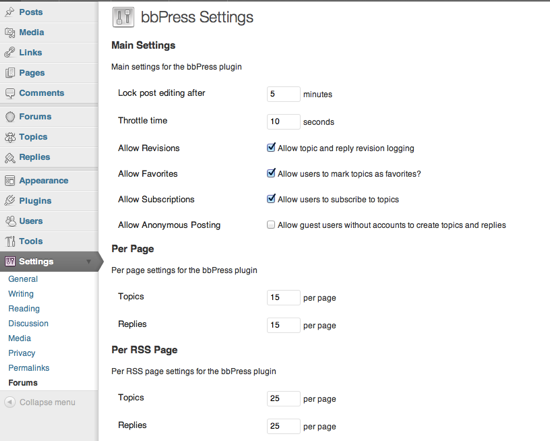
Task: Focus Per Page Topics field
Action: click(283, 298)
